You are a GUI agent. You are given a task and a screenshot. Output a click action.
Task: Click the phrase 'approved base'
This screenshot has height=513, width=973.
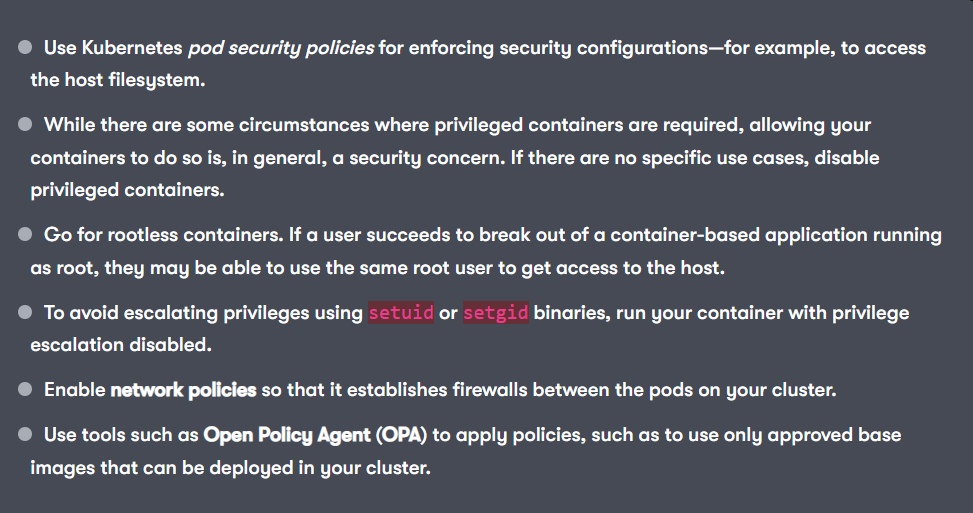(834, 435)
